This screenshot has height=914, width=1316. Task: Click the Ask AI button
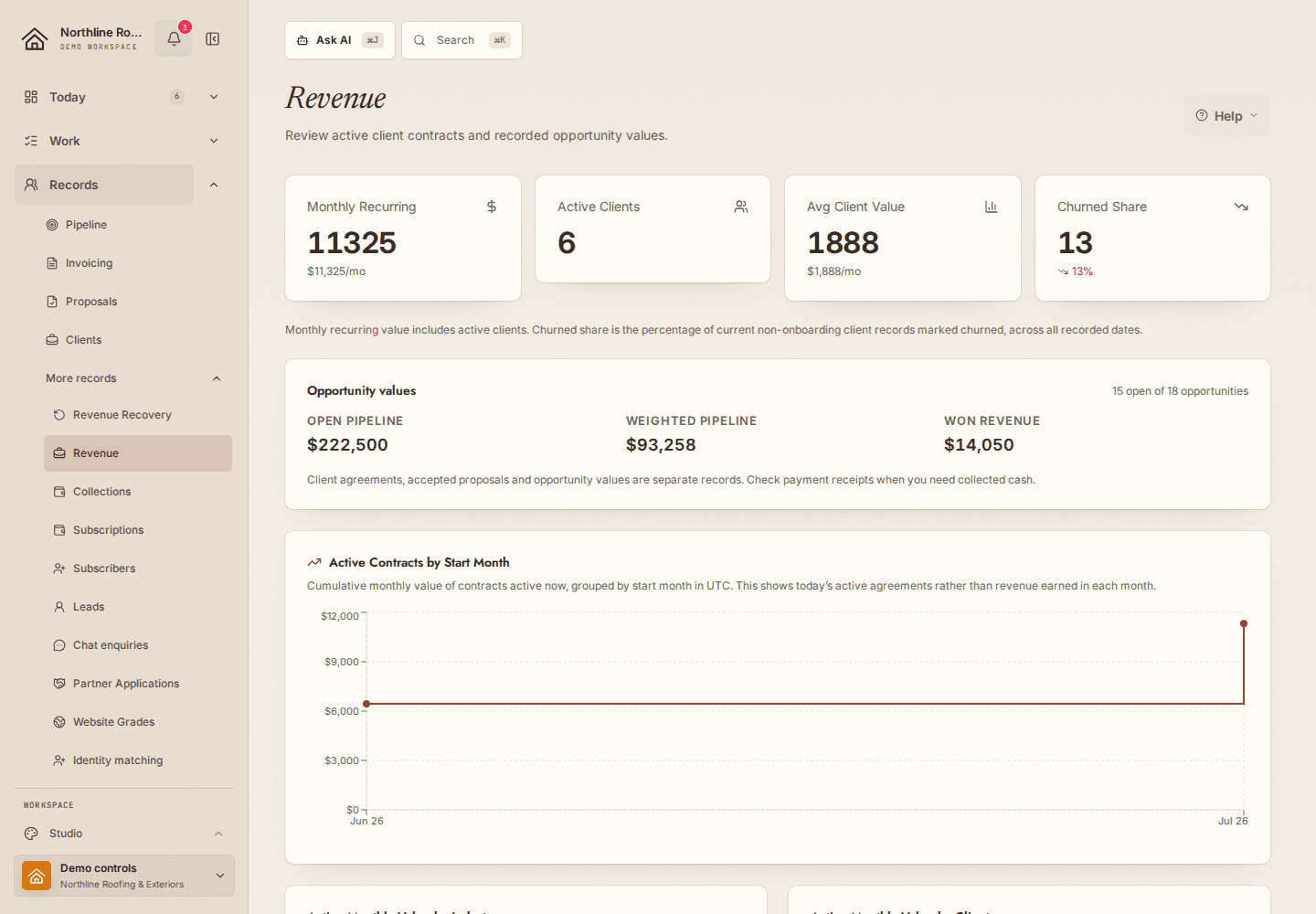[x=340, y=40]
